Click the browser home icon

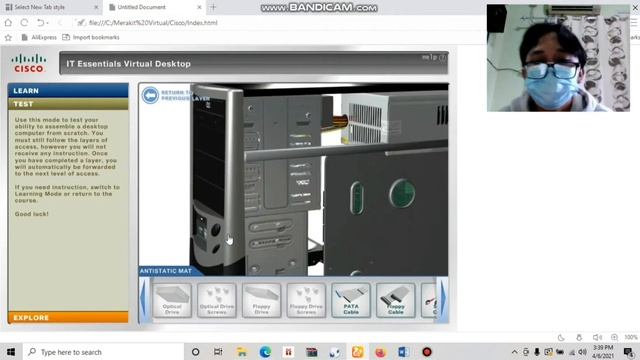pyautogui.click(x=8, y=23)
